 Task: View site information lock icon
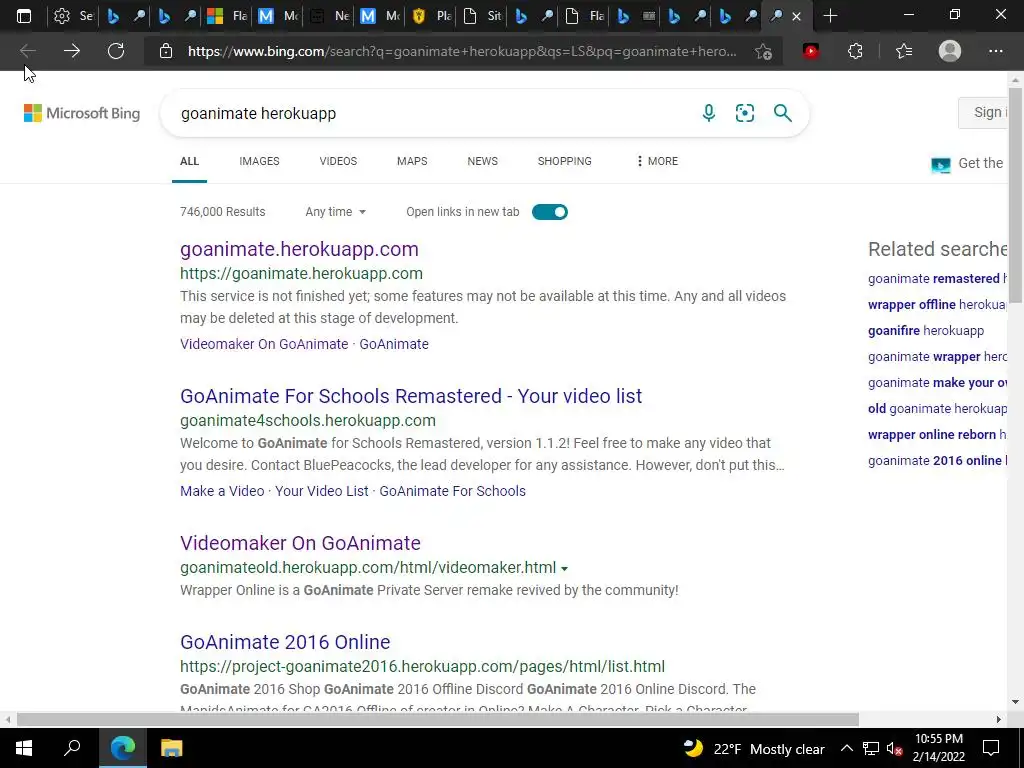166,51
